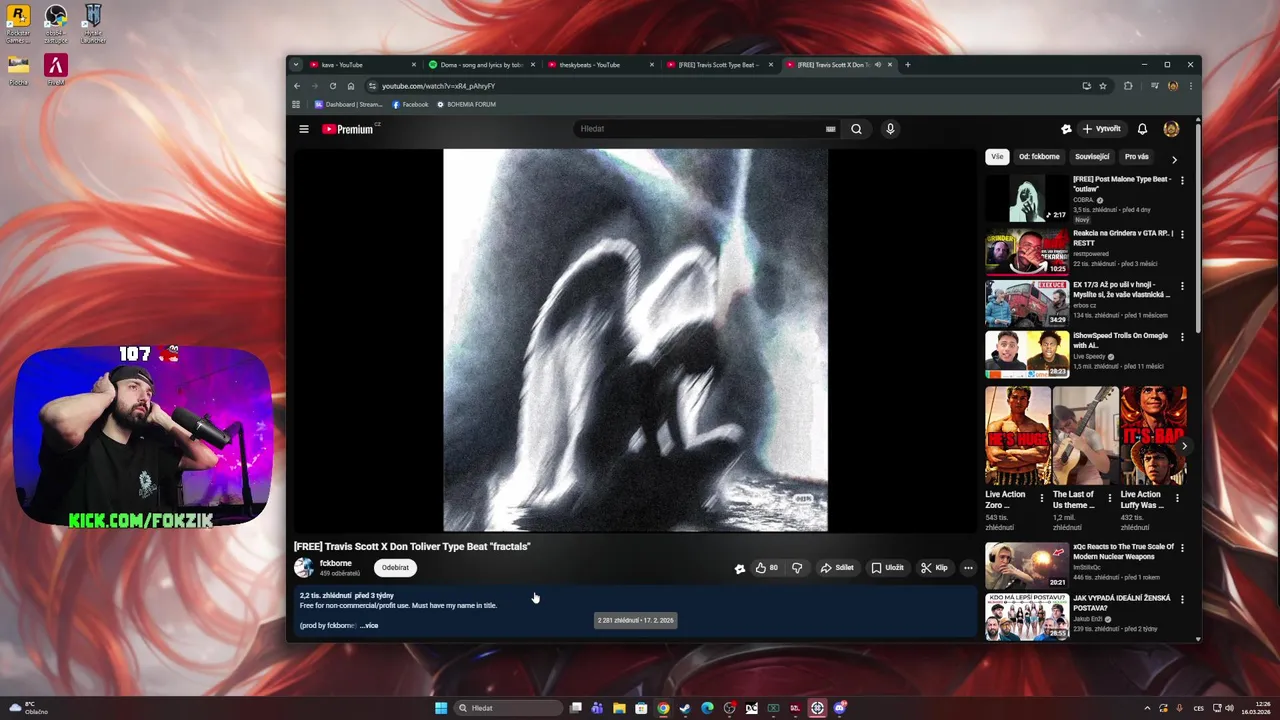Open options for Live Action Zoro short
The image size is (1280, 720).
pyautogui.click(x=1042, y=497)
